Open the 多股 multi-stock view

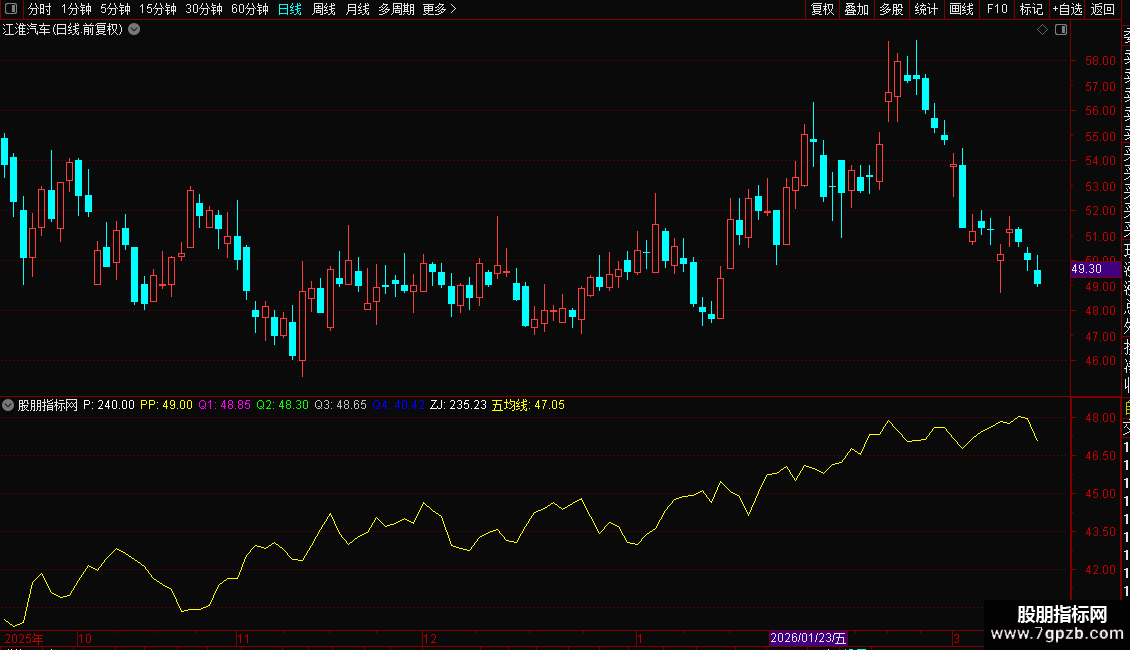point(891,9)
